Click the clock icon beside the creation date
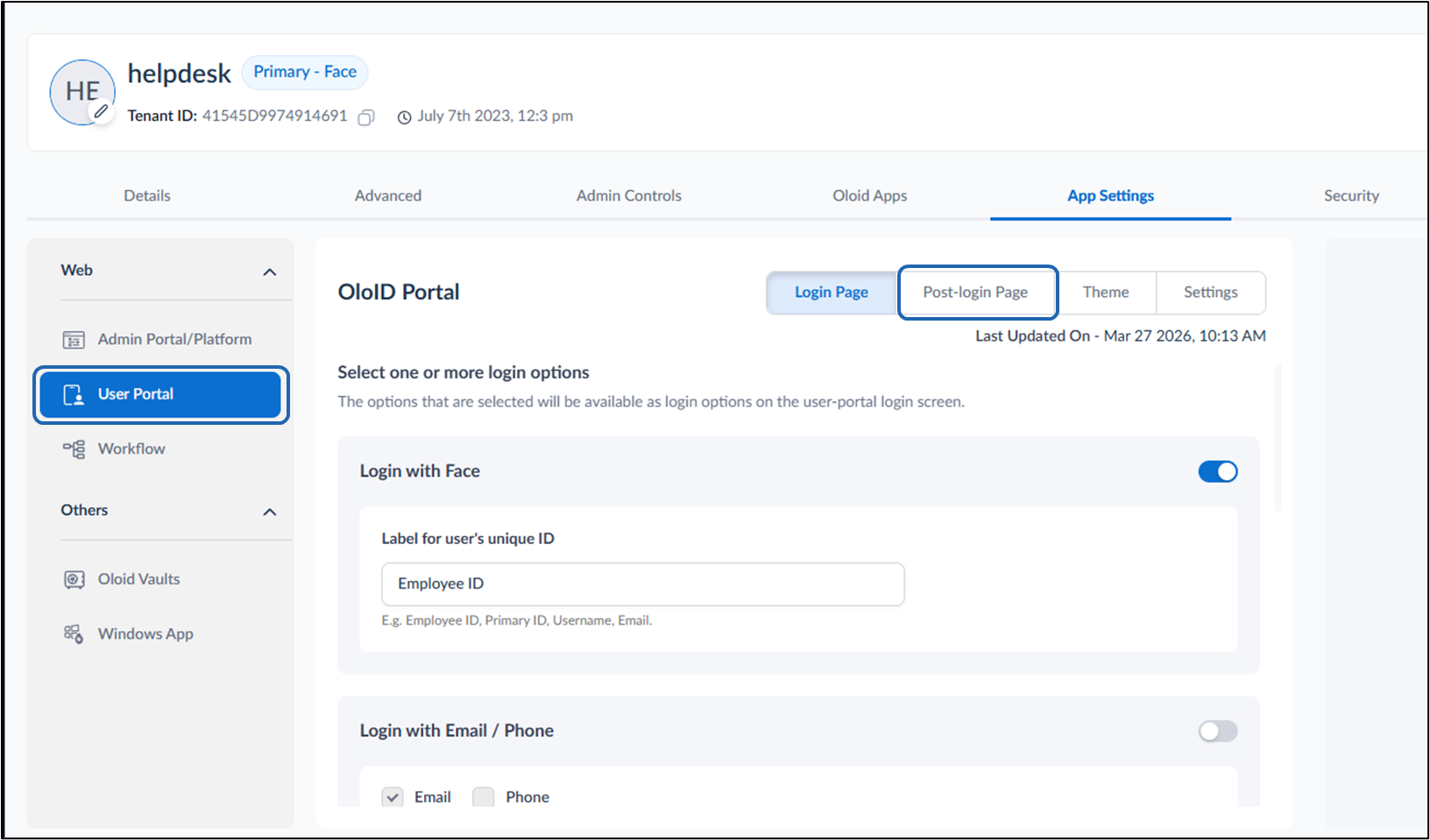 coord(404,117)
